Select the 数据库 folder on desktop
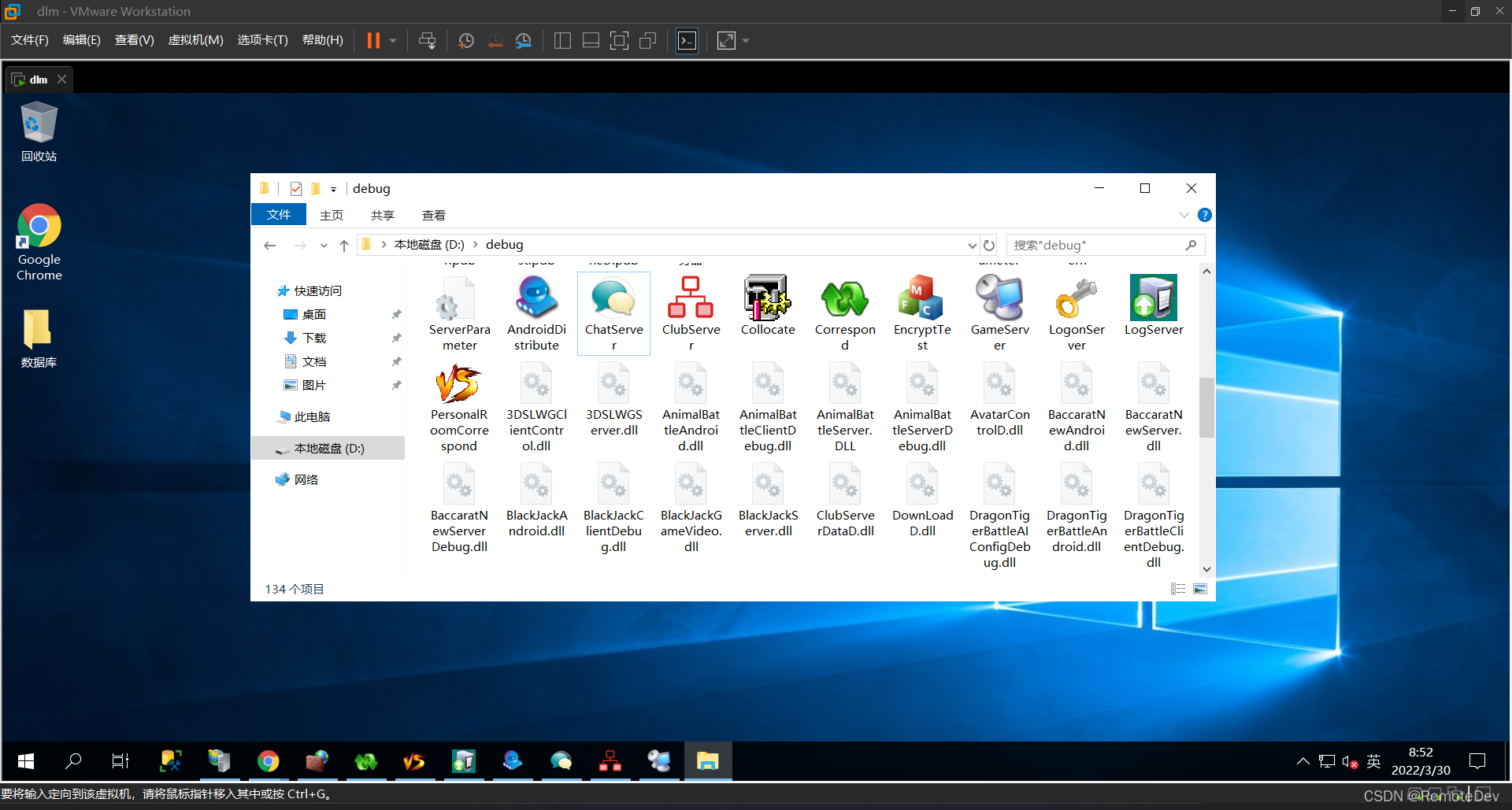 point(39,338)
